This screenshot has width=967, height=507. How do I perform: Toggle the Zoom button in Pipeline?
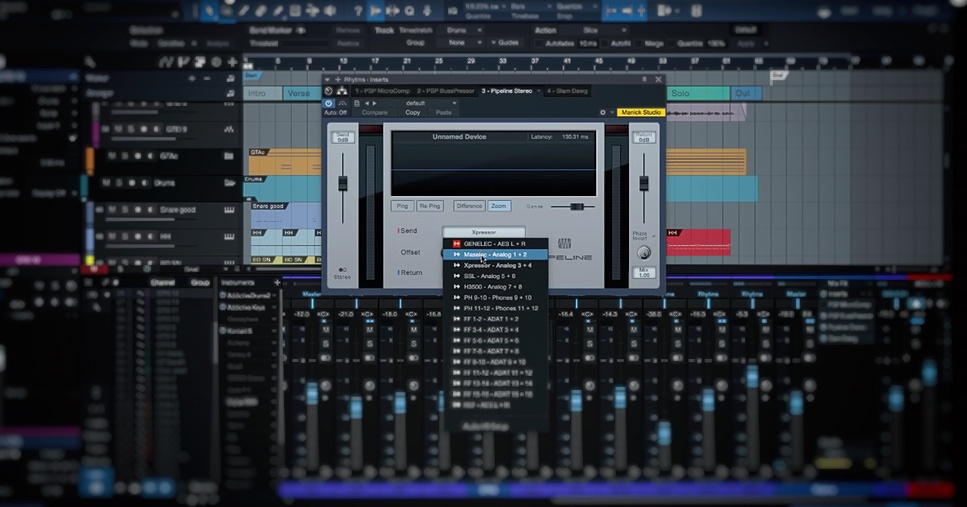pos(499,206)
